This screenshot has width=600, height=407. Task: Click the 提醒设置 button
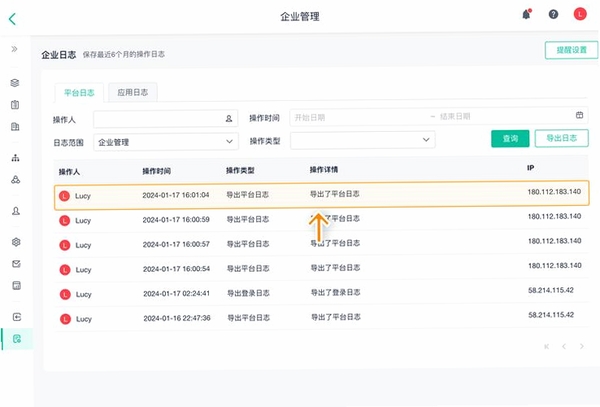[571, 50]
